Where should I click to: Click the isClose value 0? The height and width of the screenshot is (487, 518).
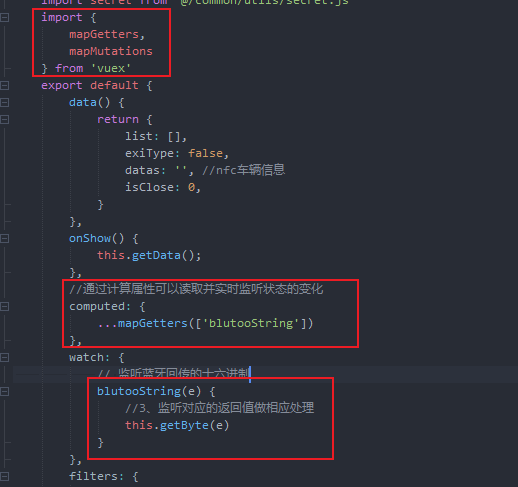[x=191, y=187]
